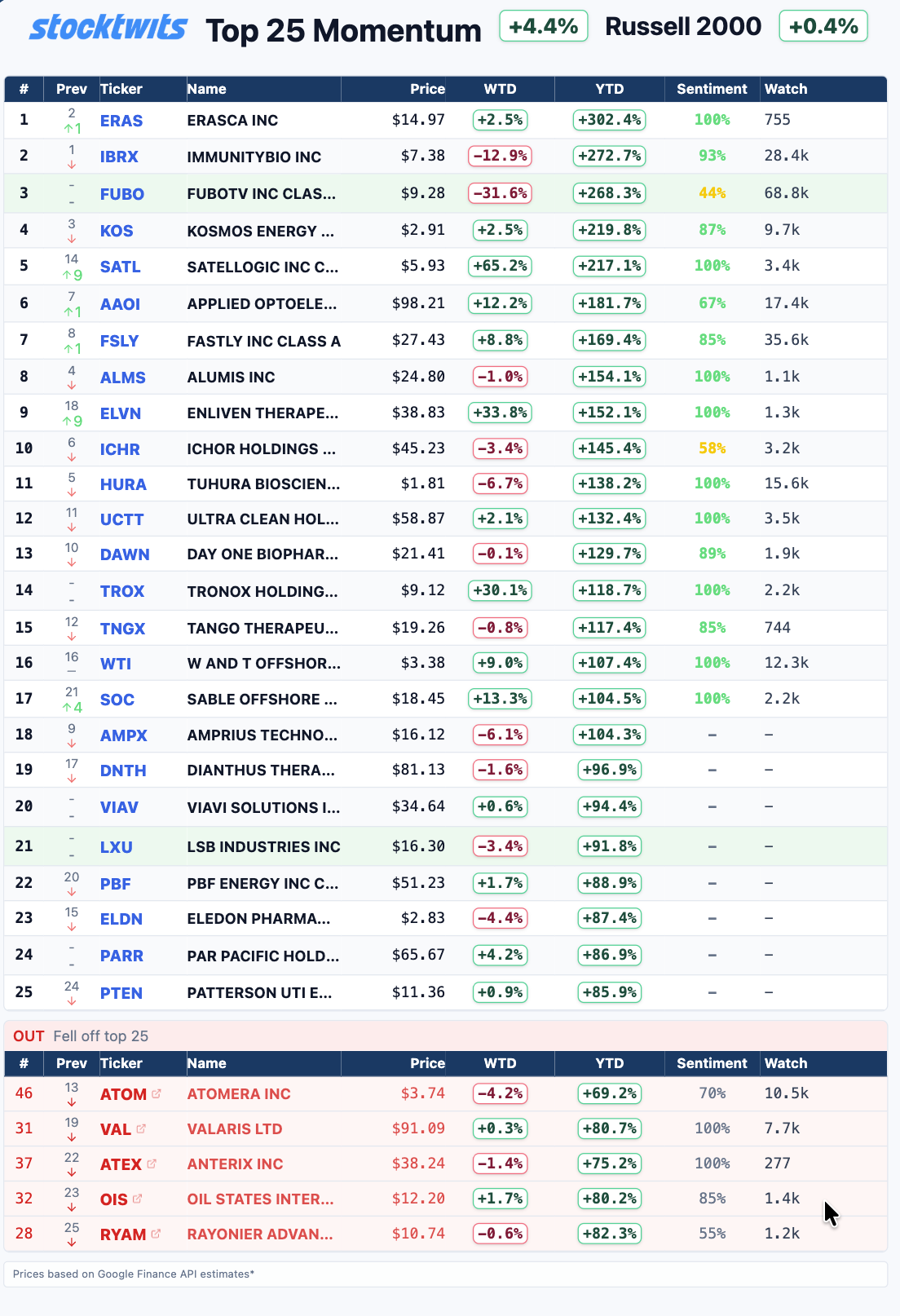Open the FUBO ticker link
Viewport: 900px width, 1316px height.
coord(122,194)
